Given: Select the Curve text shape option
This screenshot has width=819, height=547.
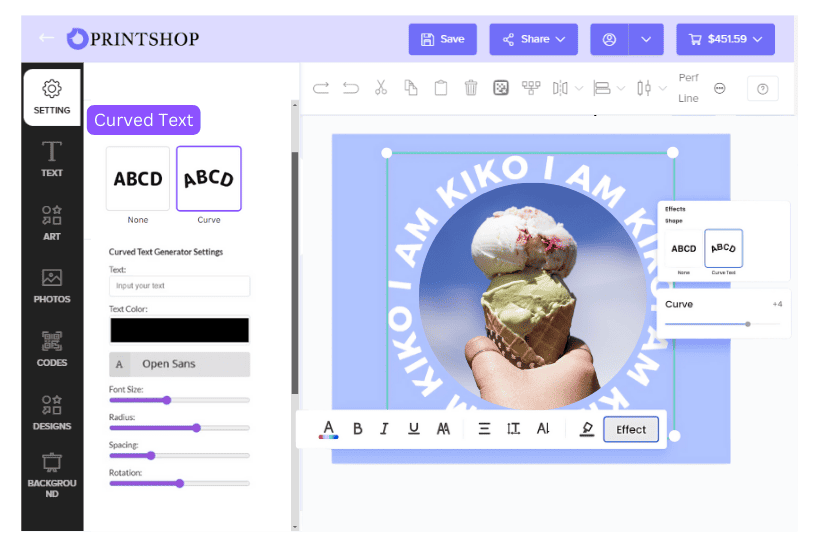Looking at the screenshot, I should click(x=209, y=179).
